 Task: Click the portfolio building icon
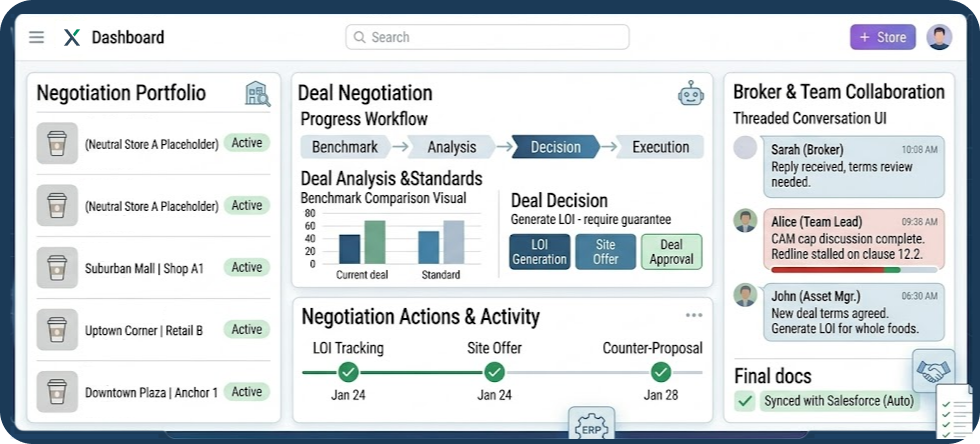[x=257, y=94]
